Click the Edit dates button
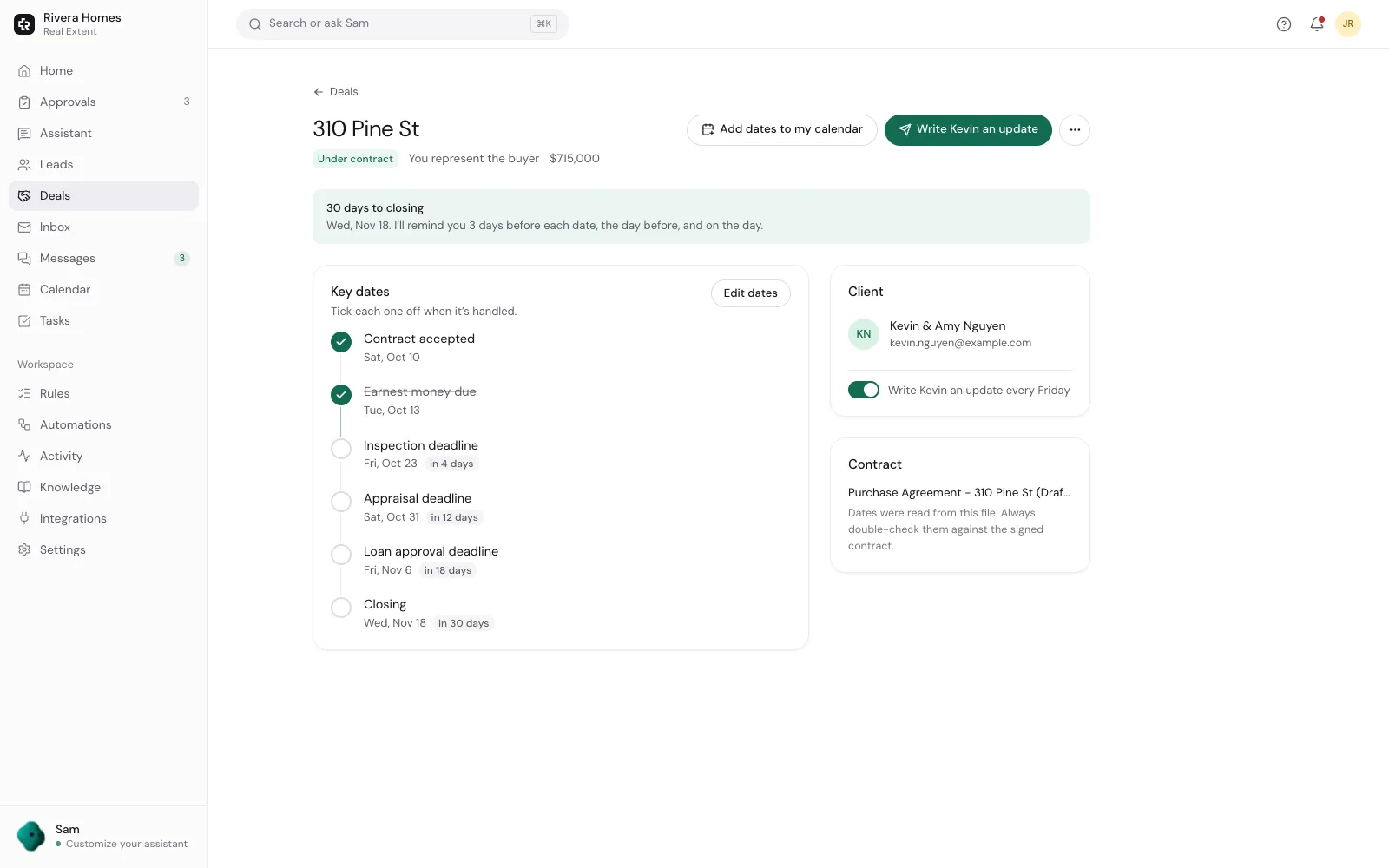 click(x=751, y=293)
